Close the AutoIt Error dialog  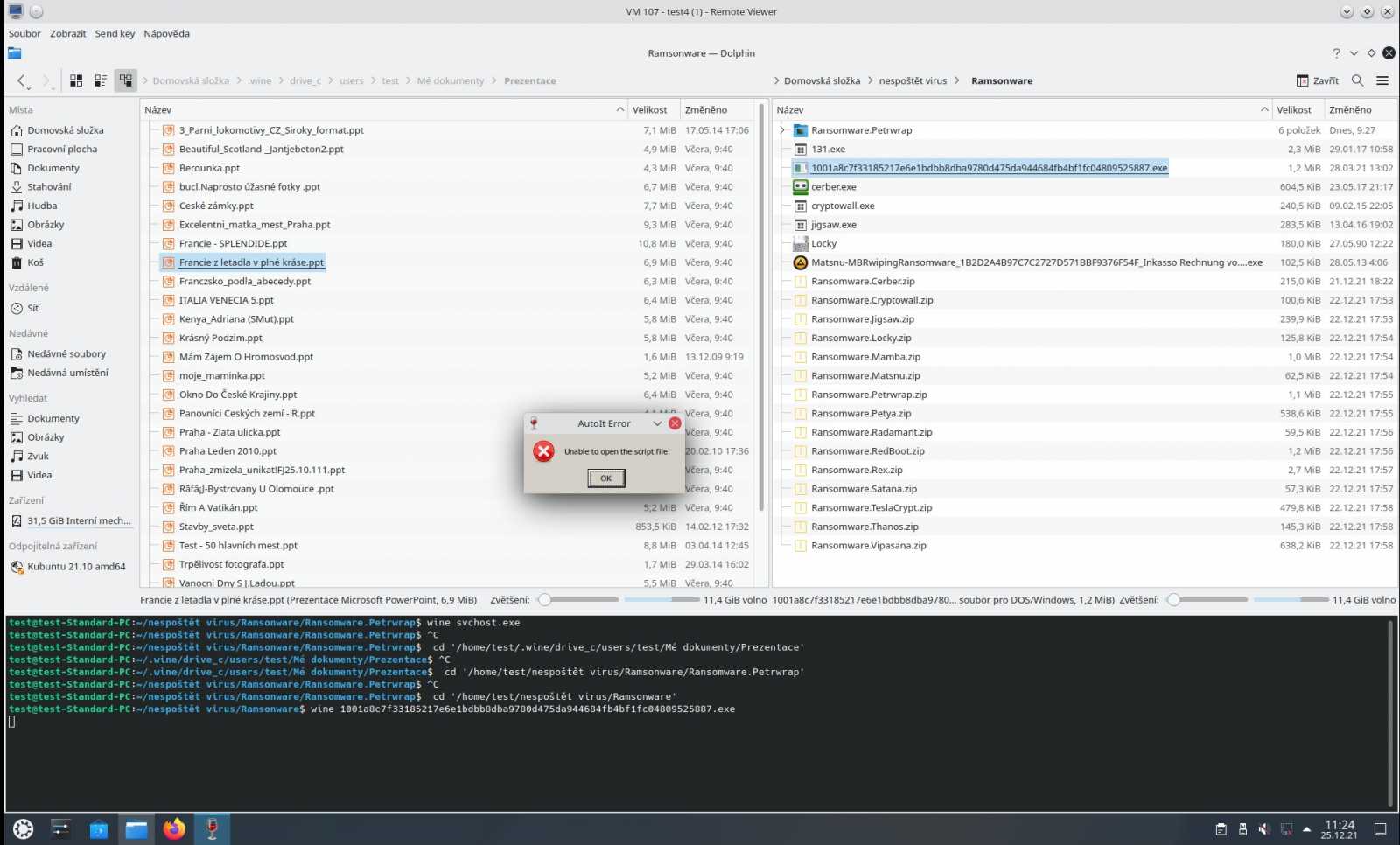[675, 423]
